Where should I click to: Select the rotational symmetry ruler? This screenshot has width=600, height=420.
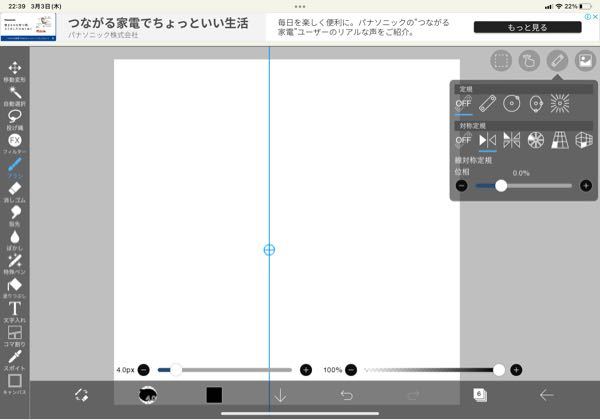(x=536, y=140)
